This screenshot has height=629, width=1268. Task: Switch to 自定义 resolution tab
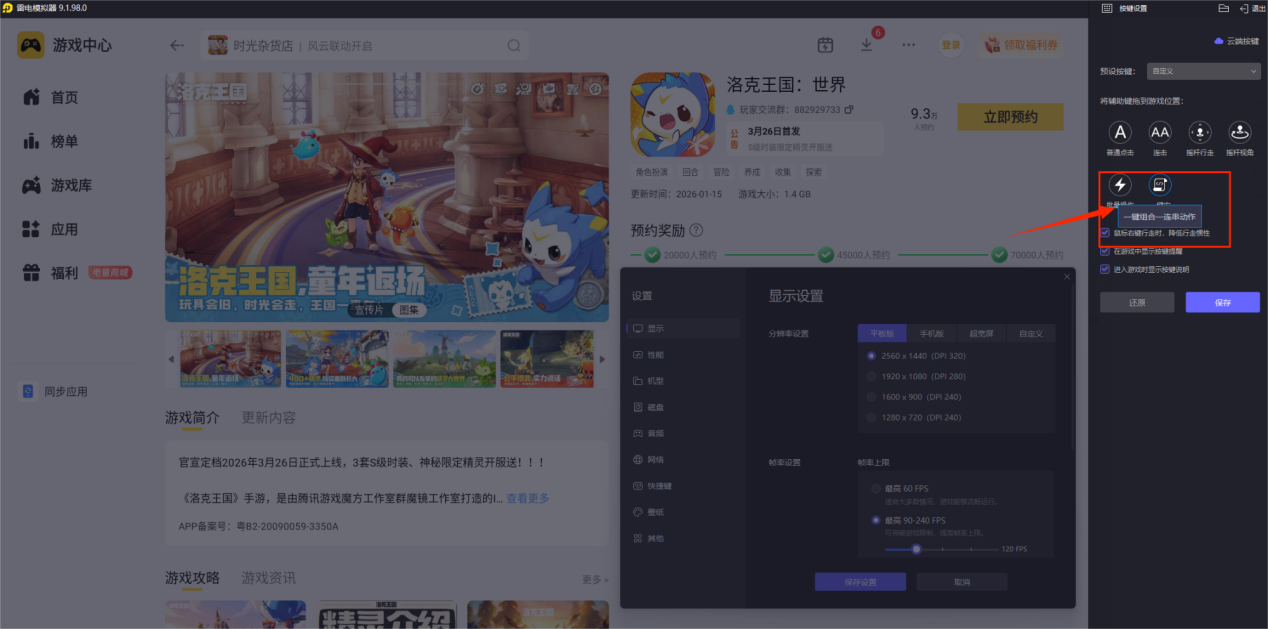(1030, 333)
